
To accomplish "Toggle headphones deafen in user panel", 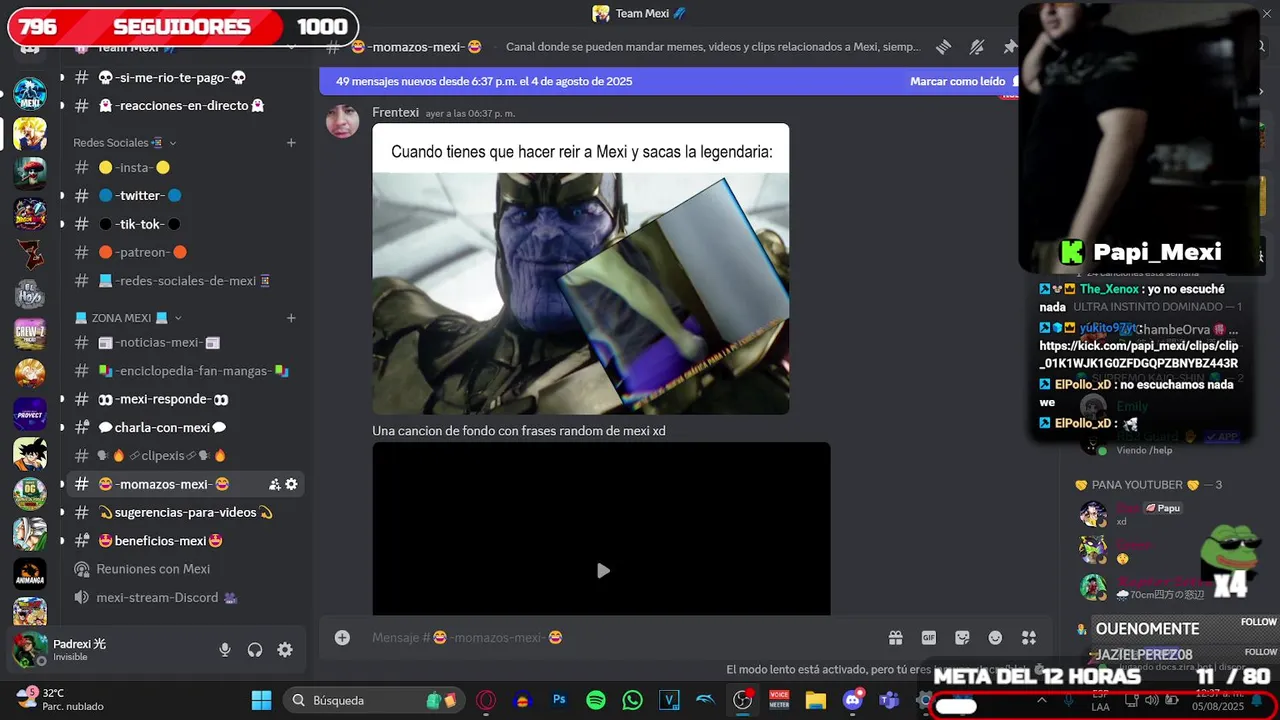I will pos(255,650).
